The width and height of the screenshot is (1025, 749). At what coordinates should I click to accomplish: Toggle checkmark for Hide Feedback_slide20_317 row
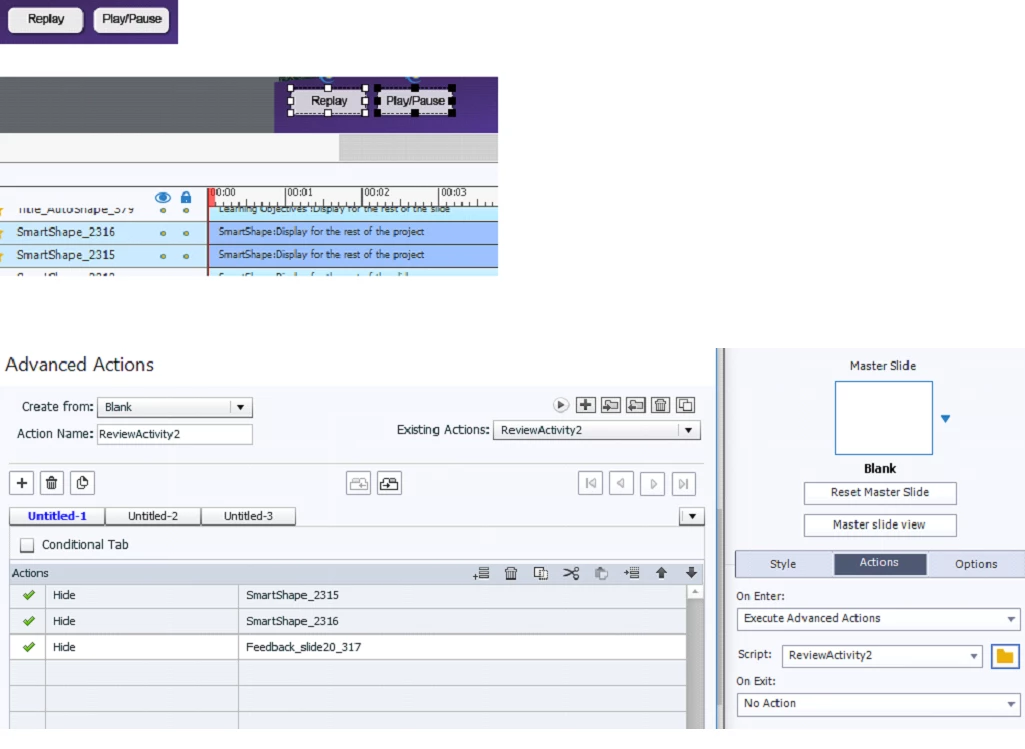coord(28,647)
